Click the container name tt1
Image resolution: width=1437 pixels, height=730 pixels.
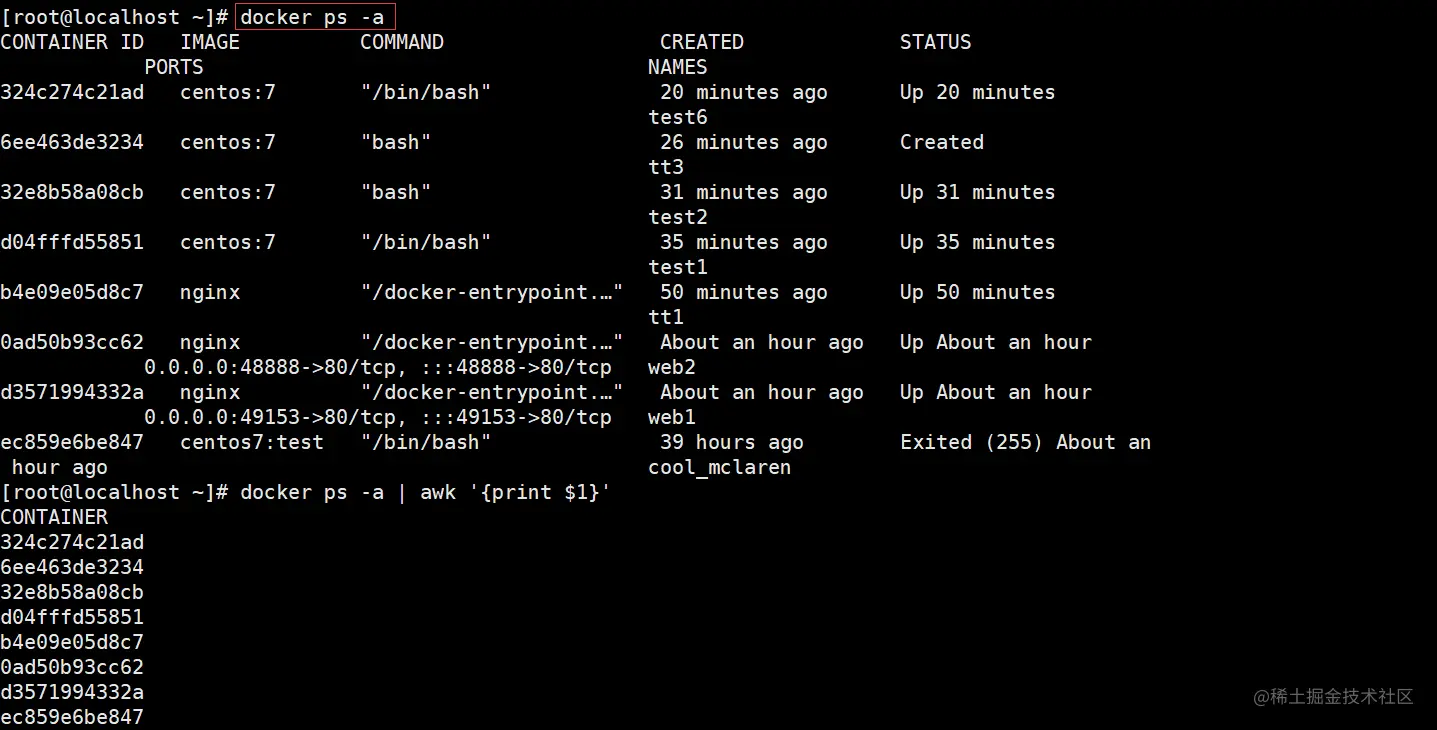666,317
